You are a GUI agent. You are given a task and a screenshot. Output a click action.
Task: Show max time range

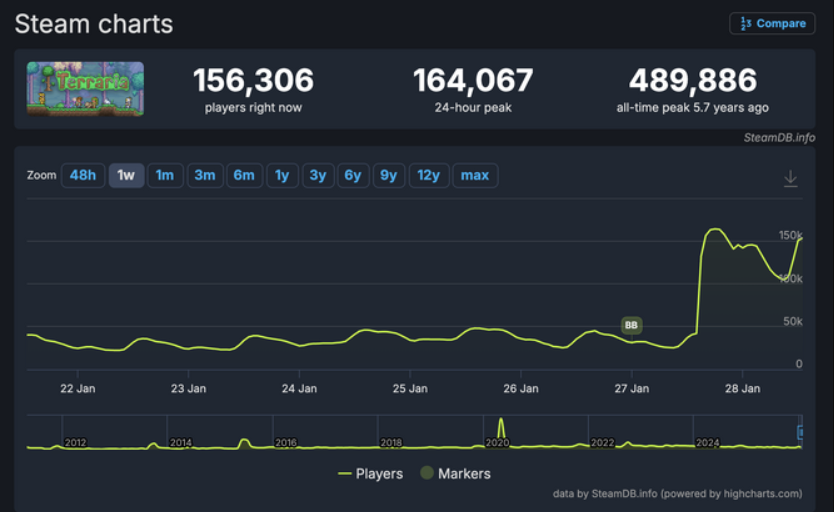tap(475, 176)
